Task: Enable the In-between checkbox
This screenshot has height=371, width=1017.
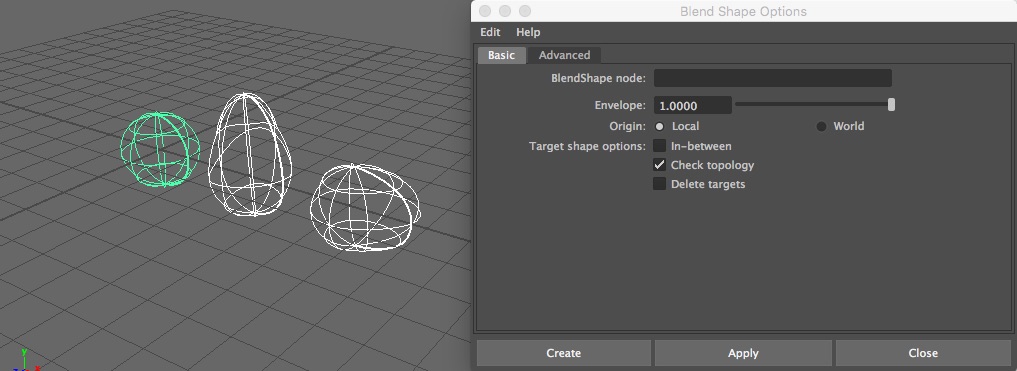Action: pos(660,146)
